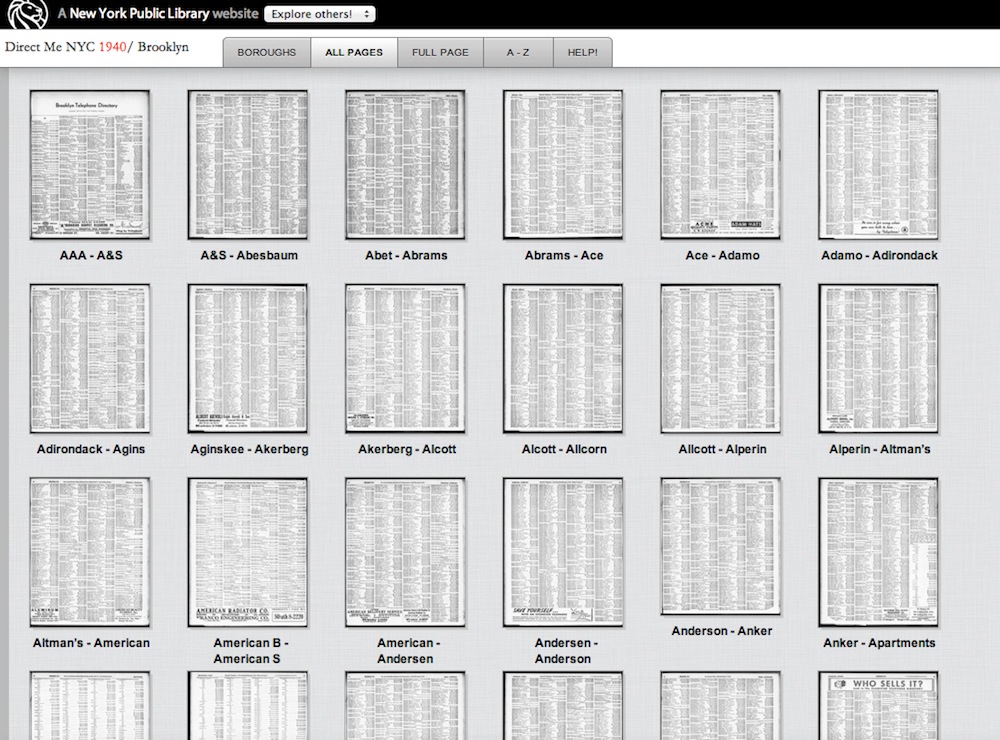Screen dimensions: 1000x740
Task: Click the Allcott - Alperin caption
Action: pos(722,449)
